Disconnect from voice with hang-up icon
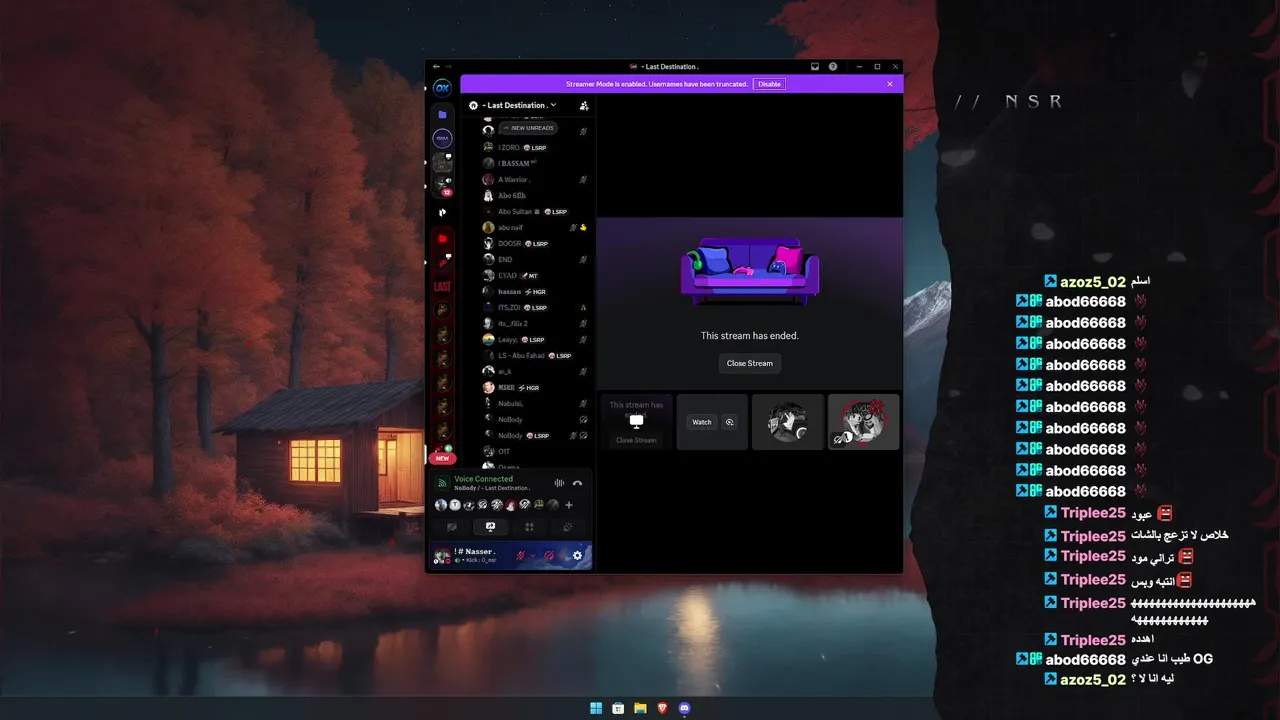 (x=577, y=483)
